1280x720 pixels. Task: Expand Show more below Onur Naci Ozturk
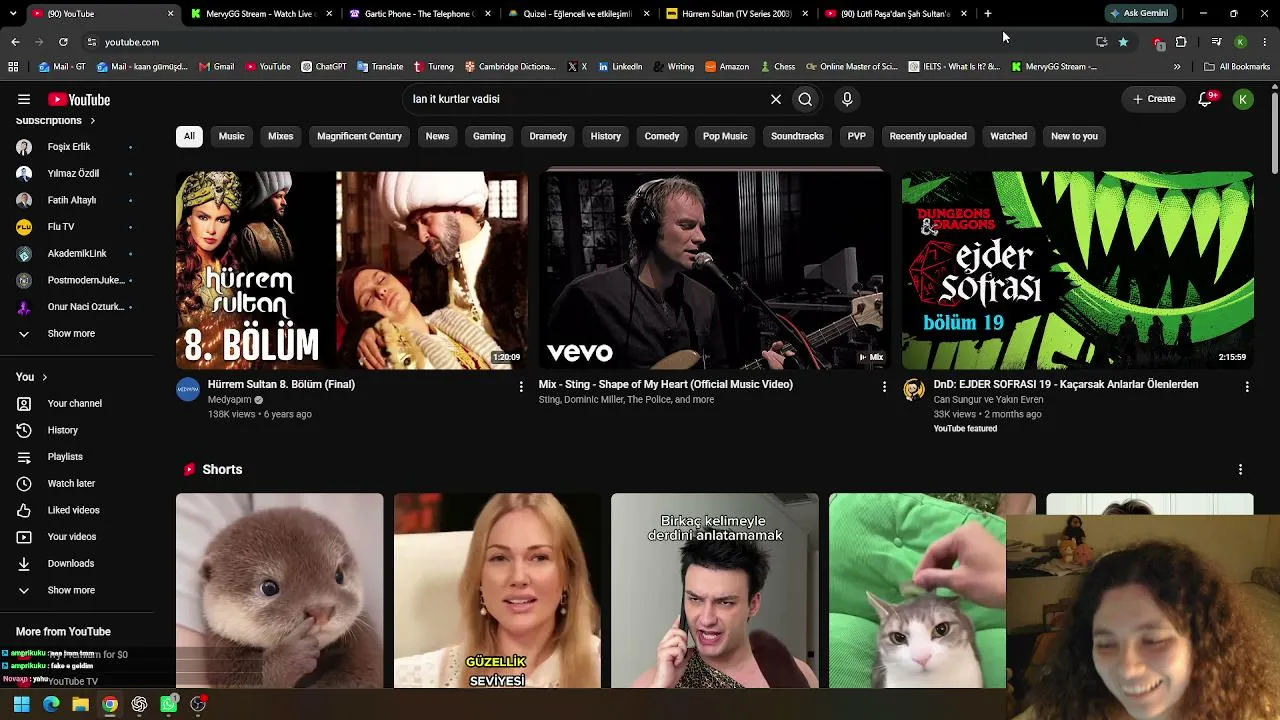click(x=77, y=333)
